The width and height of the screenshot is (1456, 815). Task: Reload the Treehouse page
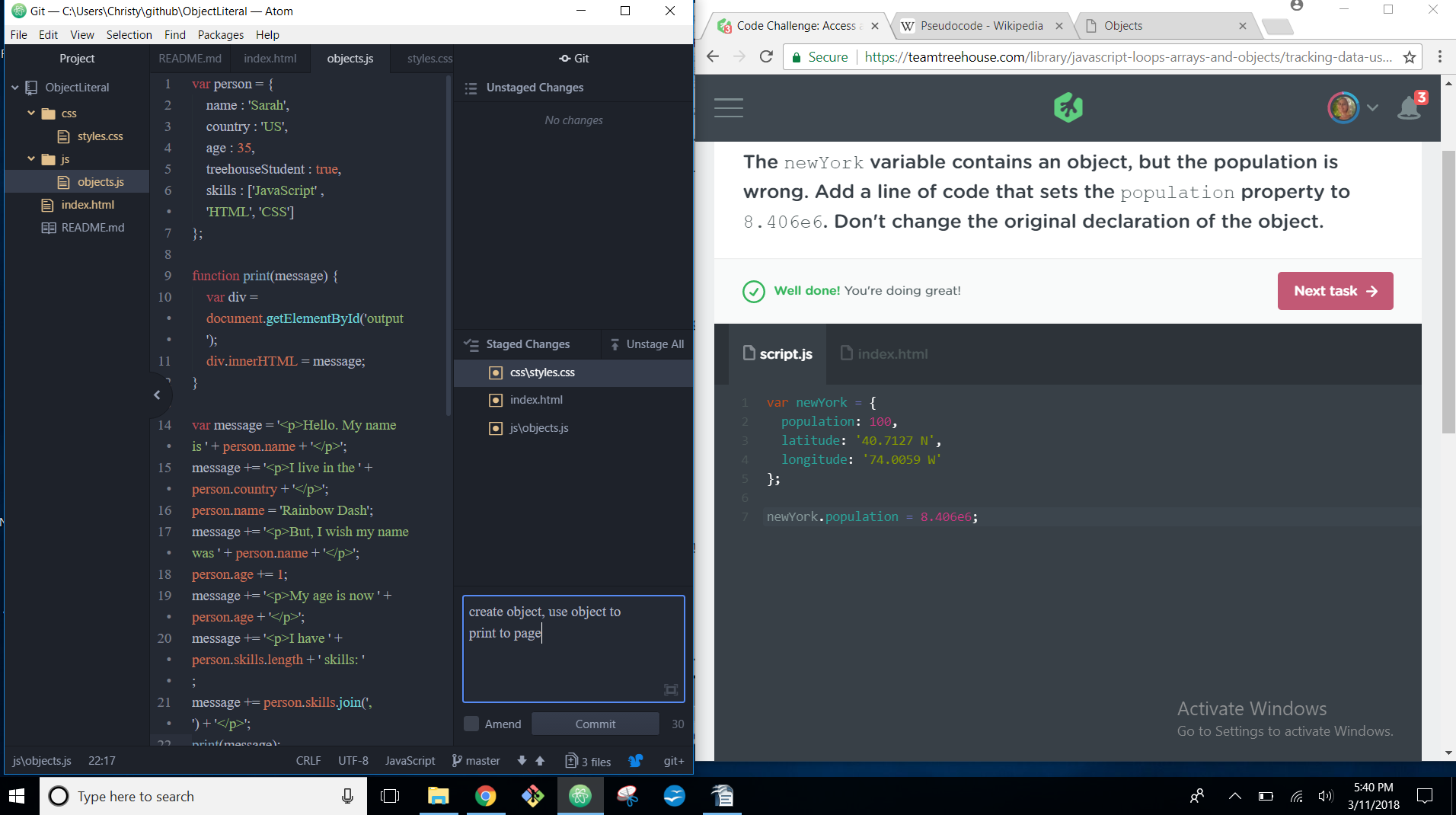[x=767, y=57]
